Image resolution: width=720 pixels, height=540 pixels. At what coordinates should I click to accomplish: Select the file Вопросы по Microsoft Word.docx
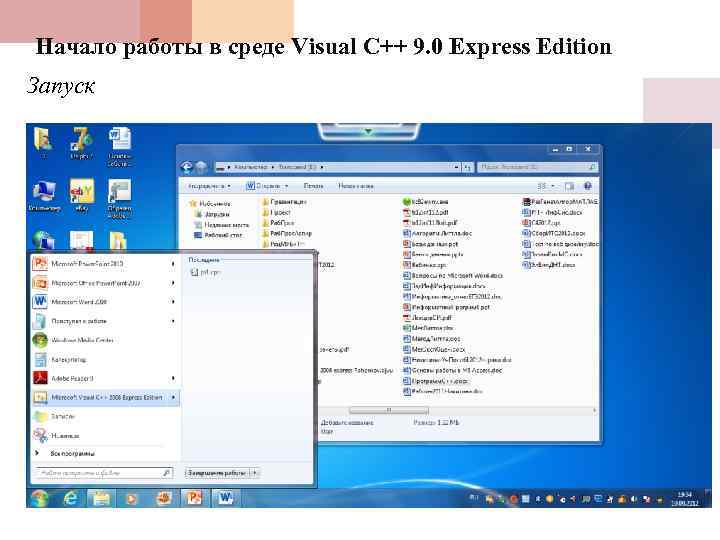click(453, 276)
